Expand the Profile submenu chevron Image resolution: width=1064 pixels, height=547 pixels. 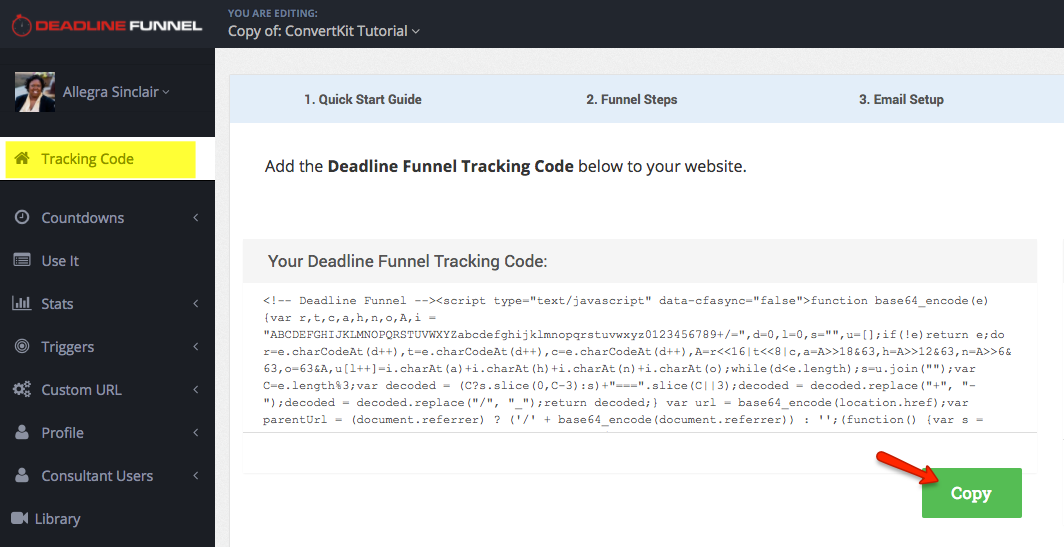(195, 432)
